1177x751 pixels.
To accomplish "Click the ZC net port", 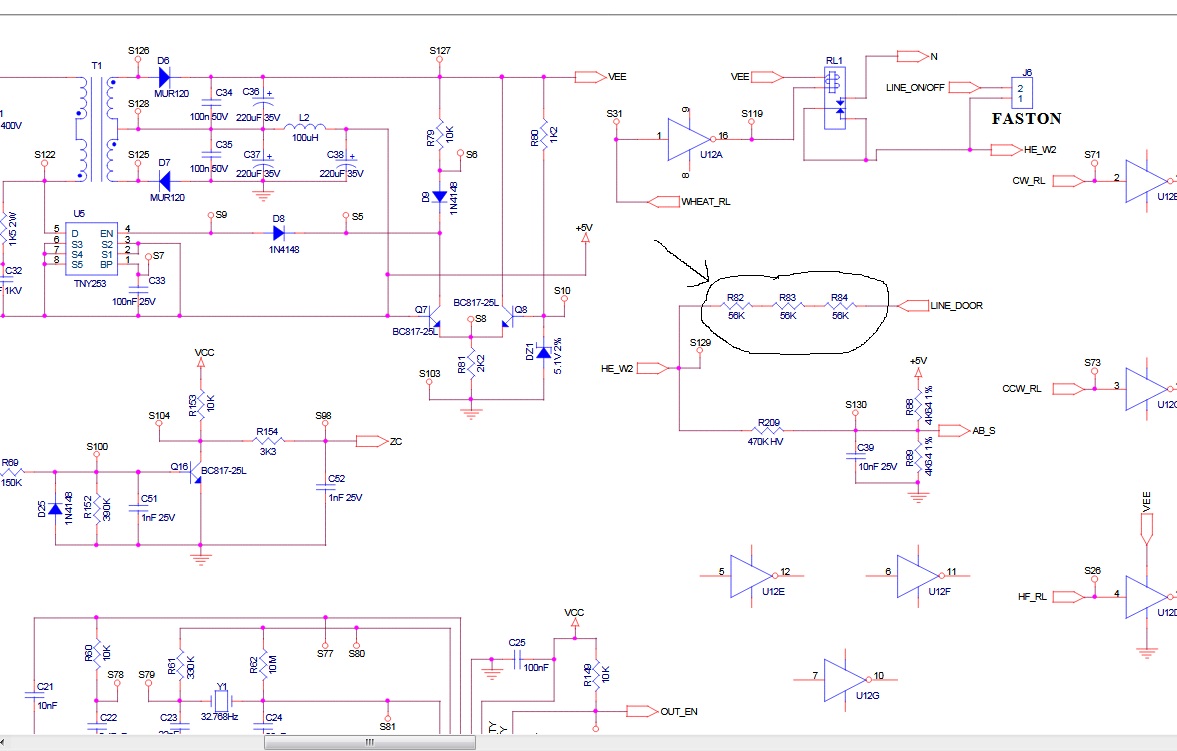I will point(372,441).
